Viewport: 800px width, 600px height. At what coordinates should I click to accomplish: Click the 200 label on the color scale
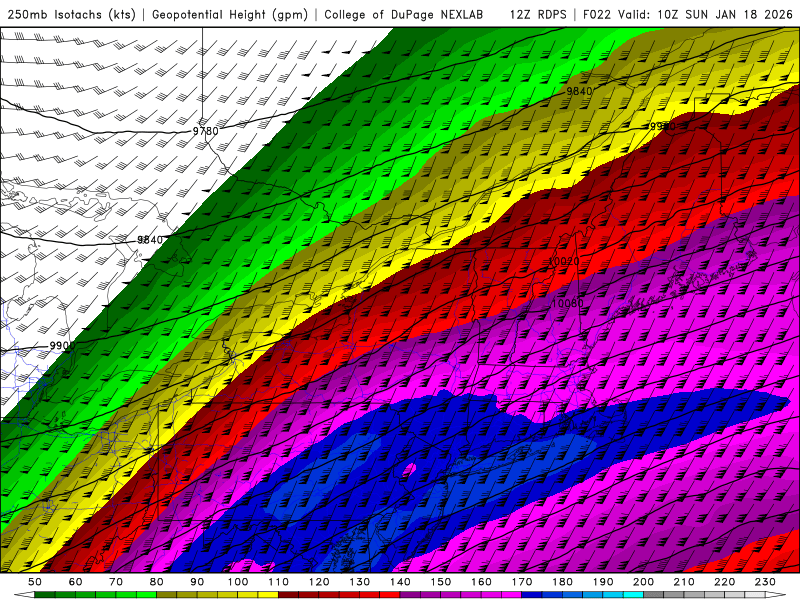point(643,582)
